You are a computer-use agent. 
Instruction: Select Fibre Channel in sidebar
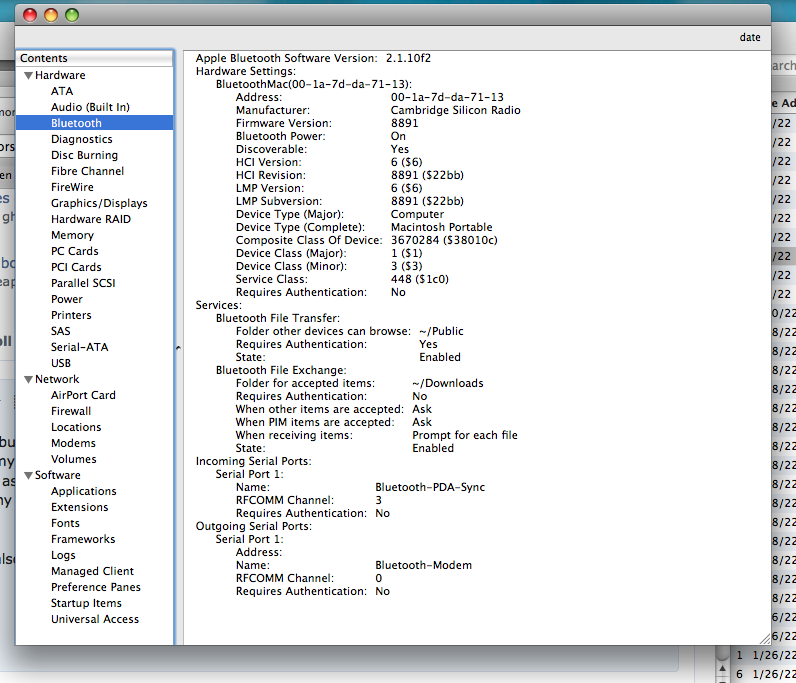click(x=87, y=171)
